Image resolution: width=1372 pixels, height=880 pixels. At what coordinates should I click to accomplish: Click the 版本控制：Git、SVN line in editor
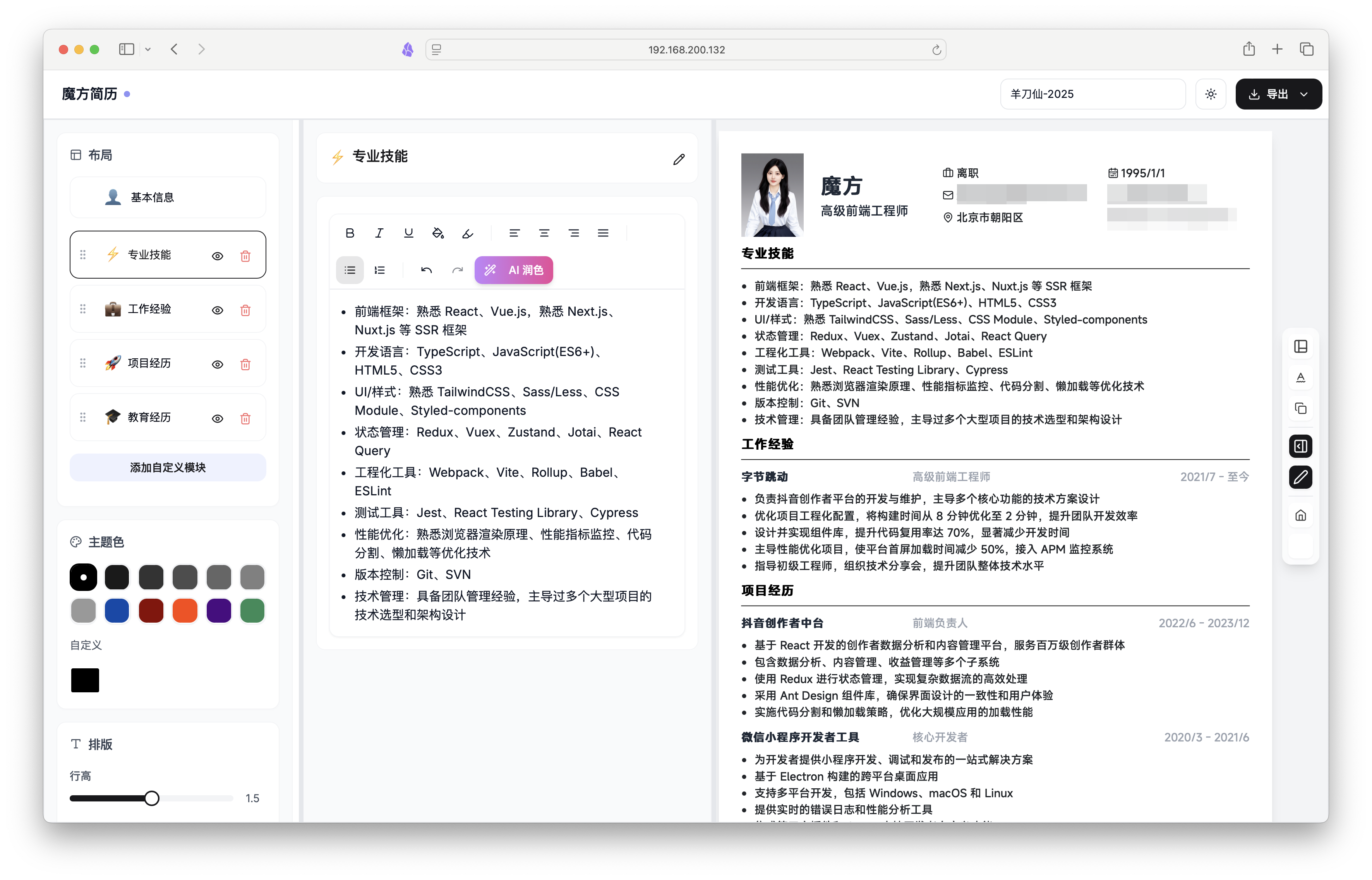(x=413, y=574)
